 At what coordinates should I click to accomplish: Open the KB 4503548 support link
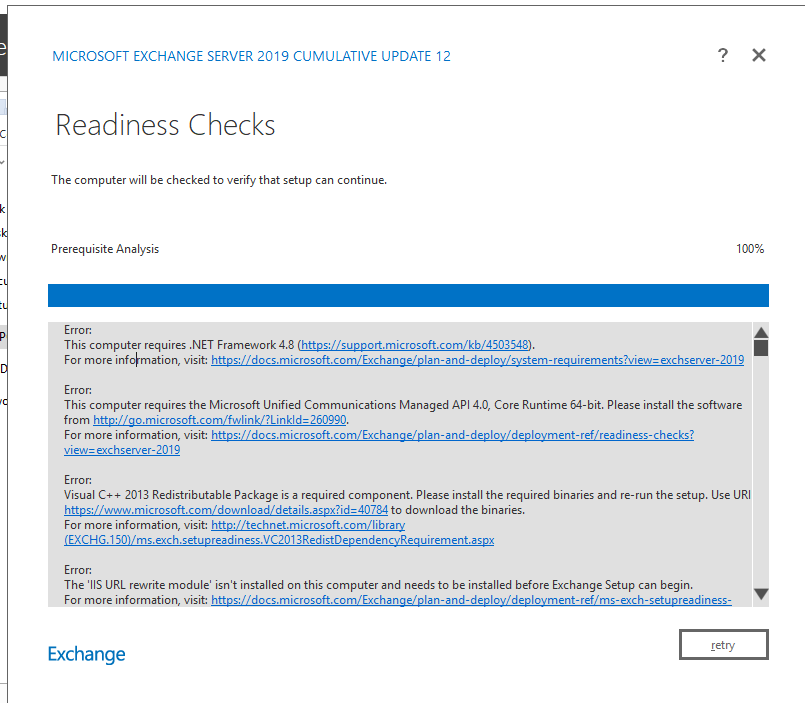coord(414,345)
